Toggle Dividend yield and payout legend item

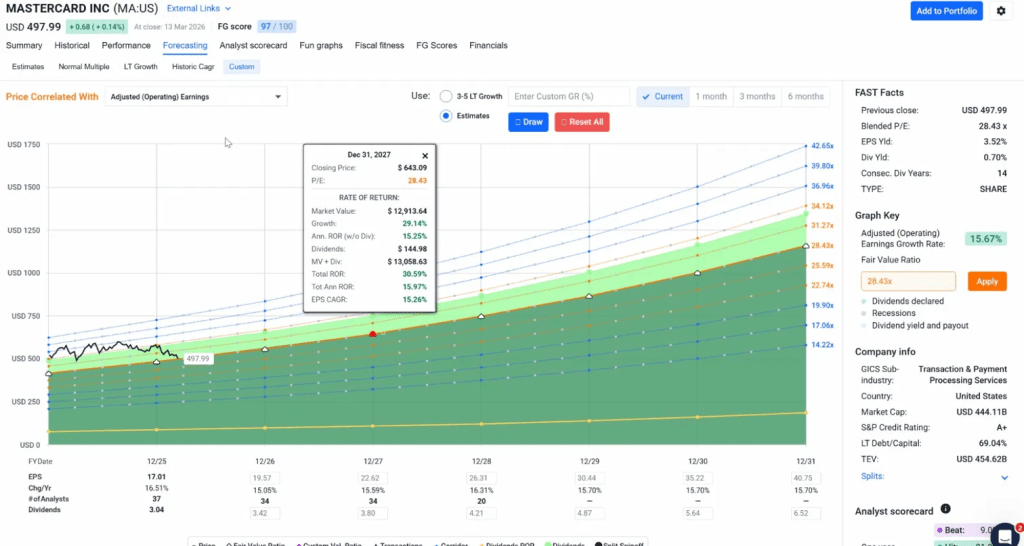863,326
